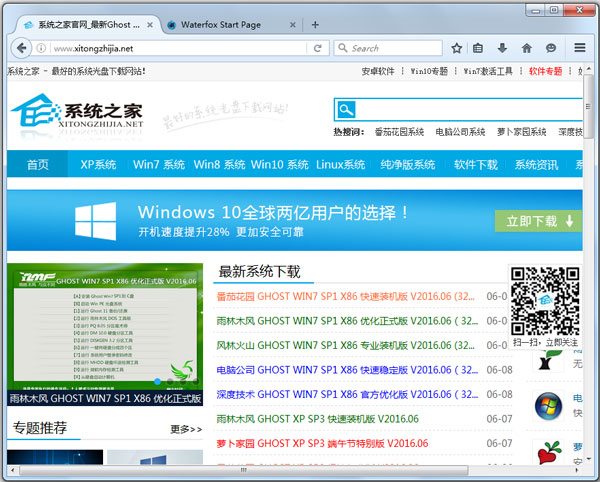Image resolution: width=600 pixels, height=482 pixels.
Task: Open the 首页 navigation item
Action: (38, 164)
